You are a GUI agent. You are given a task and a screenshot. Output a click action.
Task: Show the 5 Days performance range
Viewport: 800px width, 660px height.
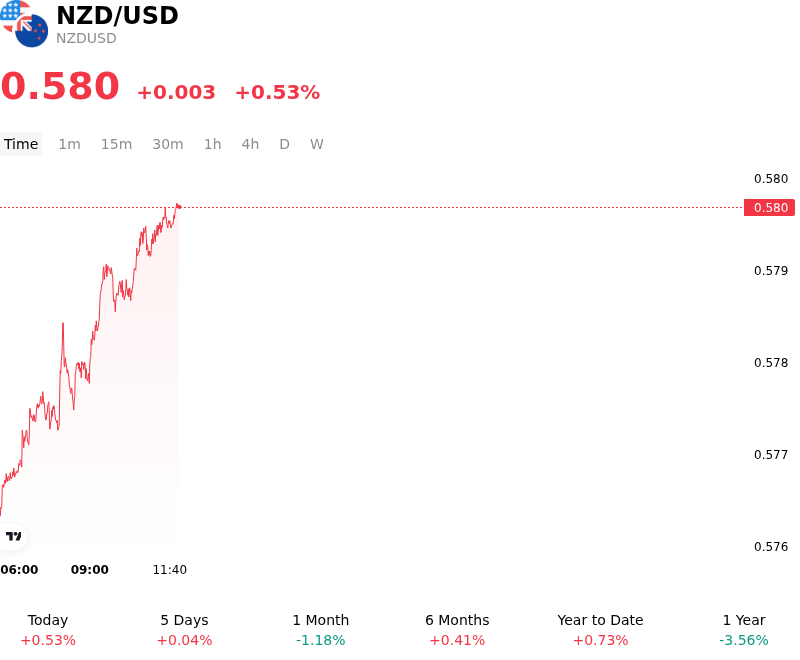click(x=184, y=630)
